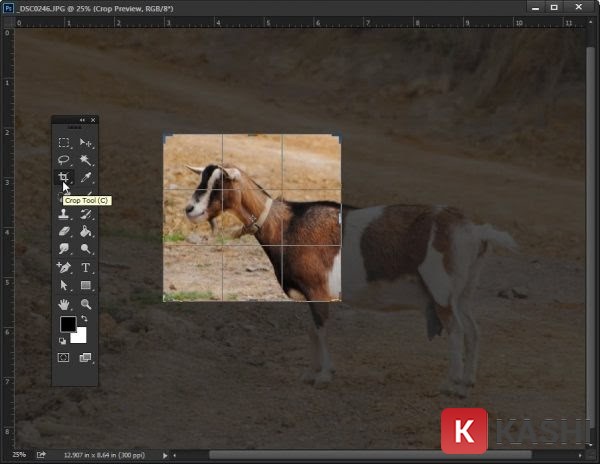Select the History Brush tool
The image size is (600, 464).
[85, 214]
